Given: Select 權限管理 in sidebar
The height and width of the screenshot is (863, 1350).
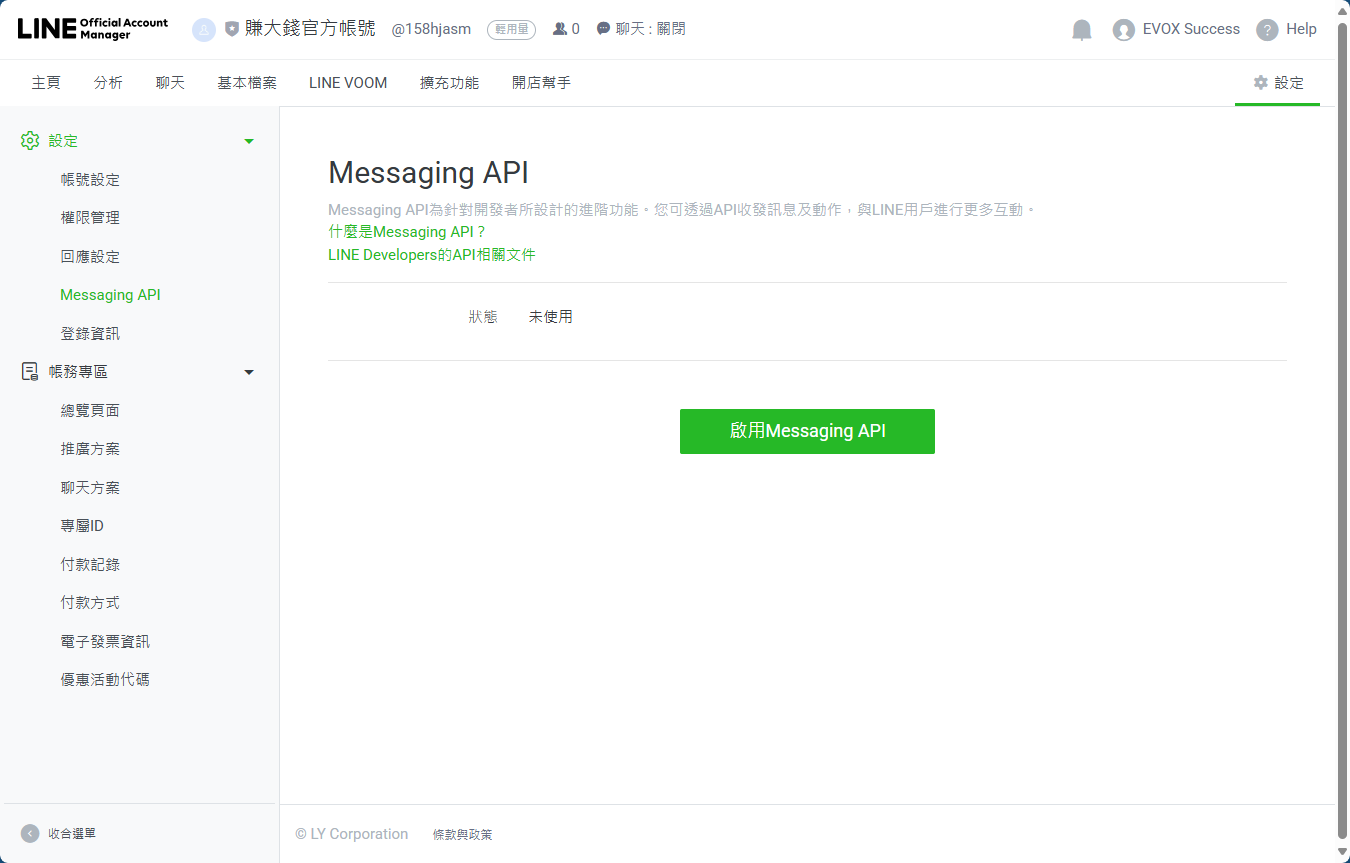Looking at the screenshot, I should [90, 218].
